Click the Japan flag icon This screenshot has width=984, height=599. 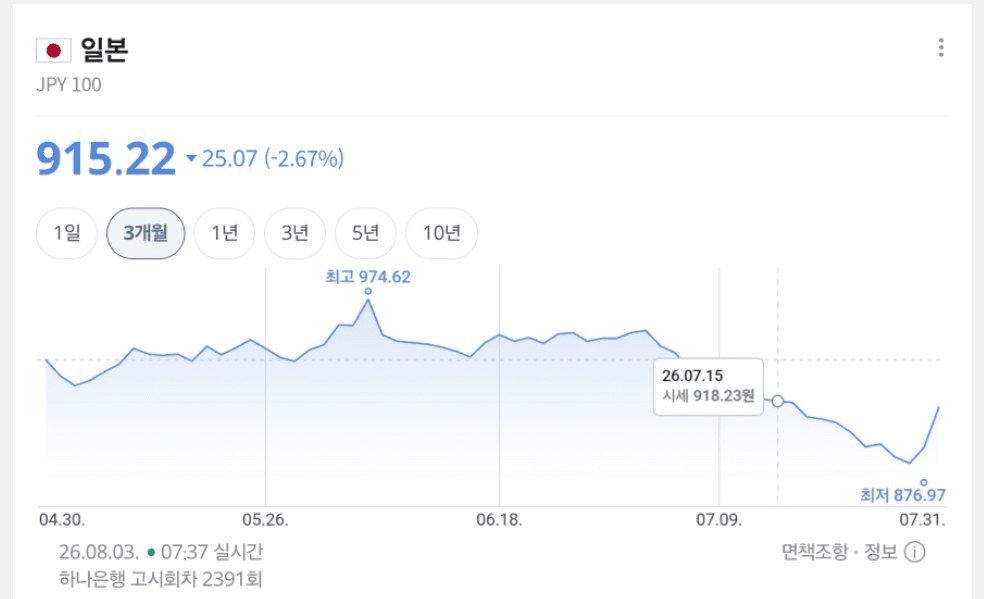[x=53, y=50]
